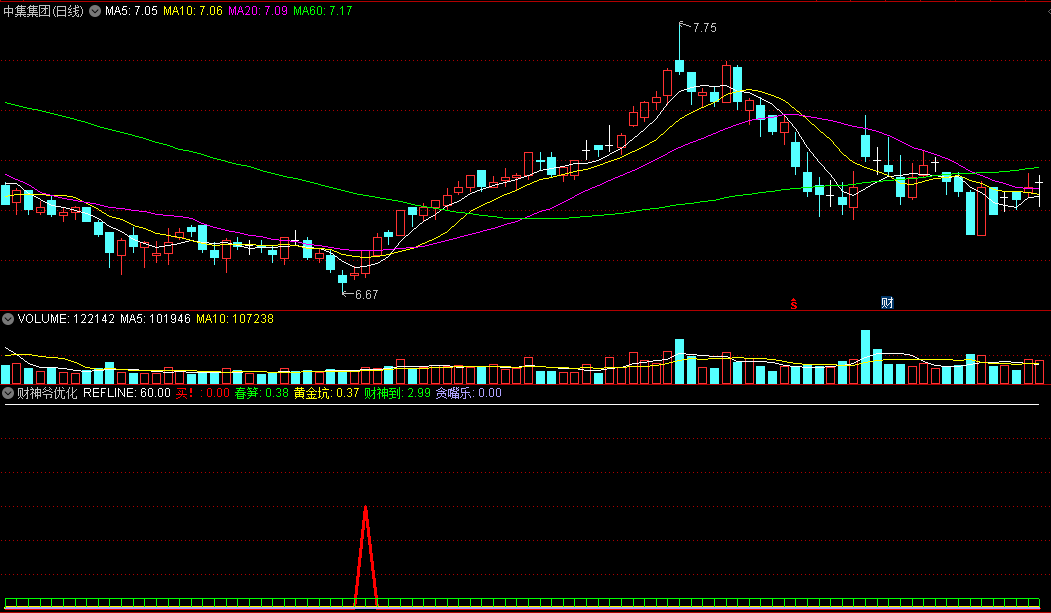Click the 黄金坑: 0.37 label

pos(326,393)
